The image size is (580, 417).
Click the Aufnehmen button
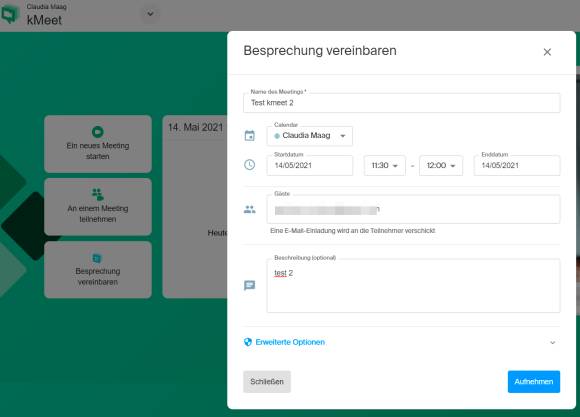pyautogui.click(x=534, y=381)
